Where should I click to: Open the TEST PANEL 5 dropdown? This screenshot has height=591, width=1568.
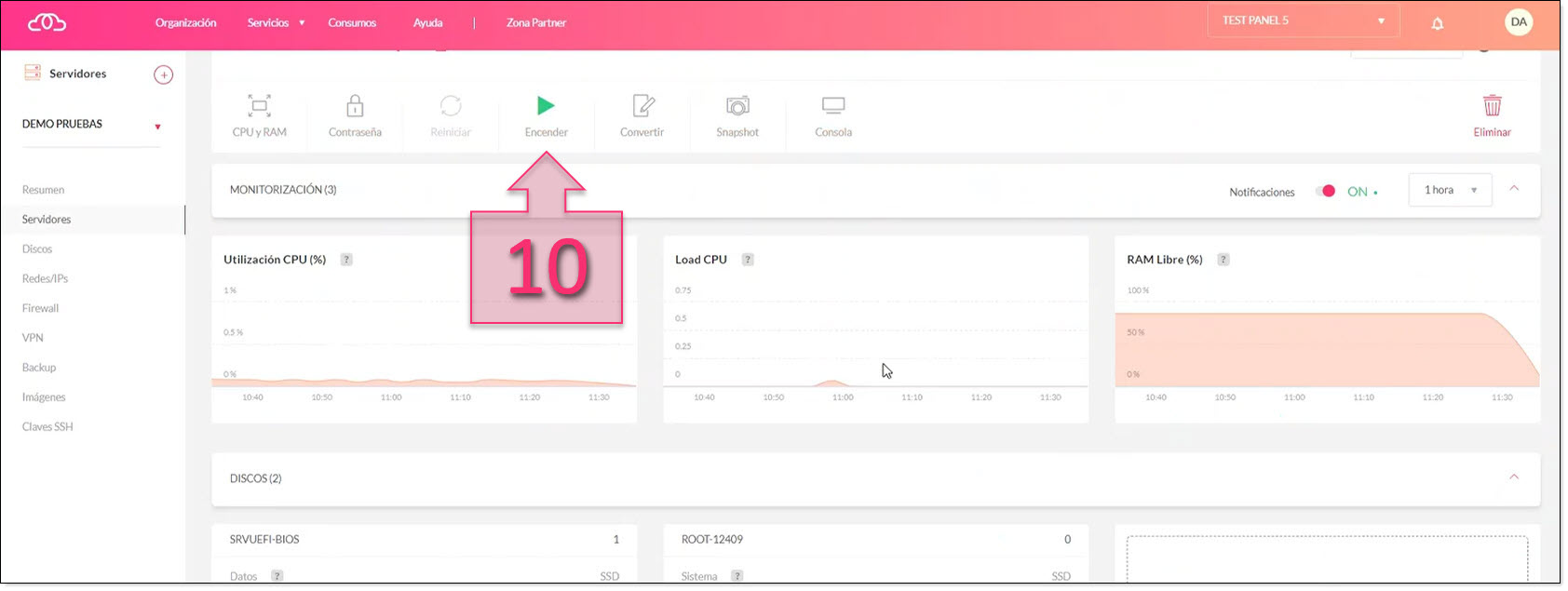click(x=1303, y=21)
